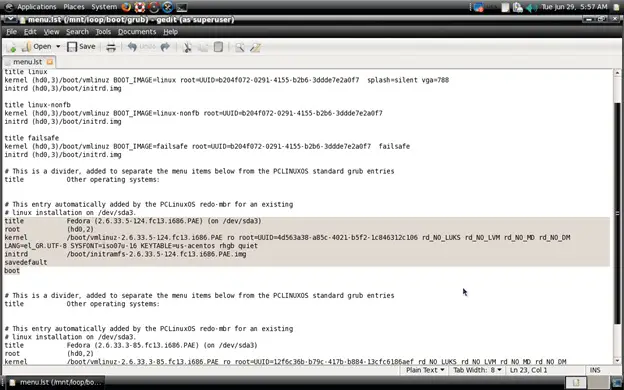
Task: Toggle the INS insert mode indicator
Action: point(595,370)
